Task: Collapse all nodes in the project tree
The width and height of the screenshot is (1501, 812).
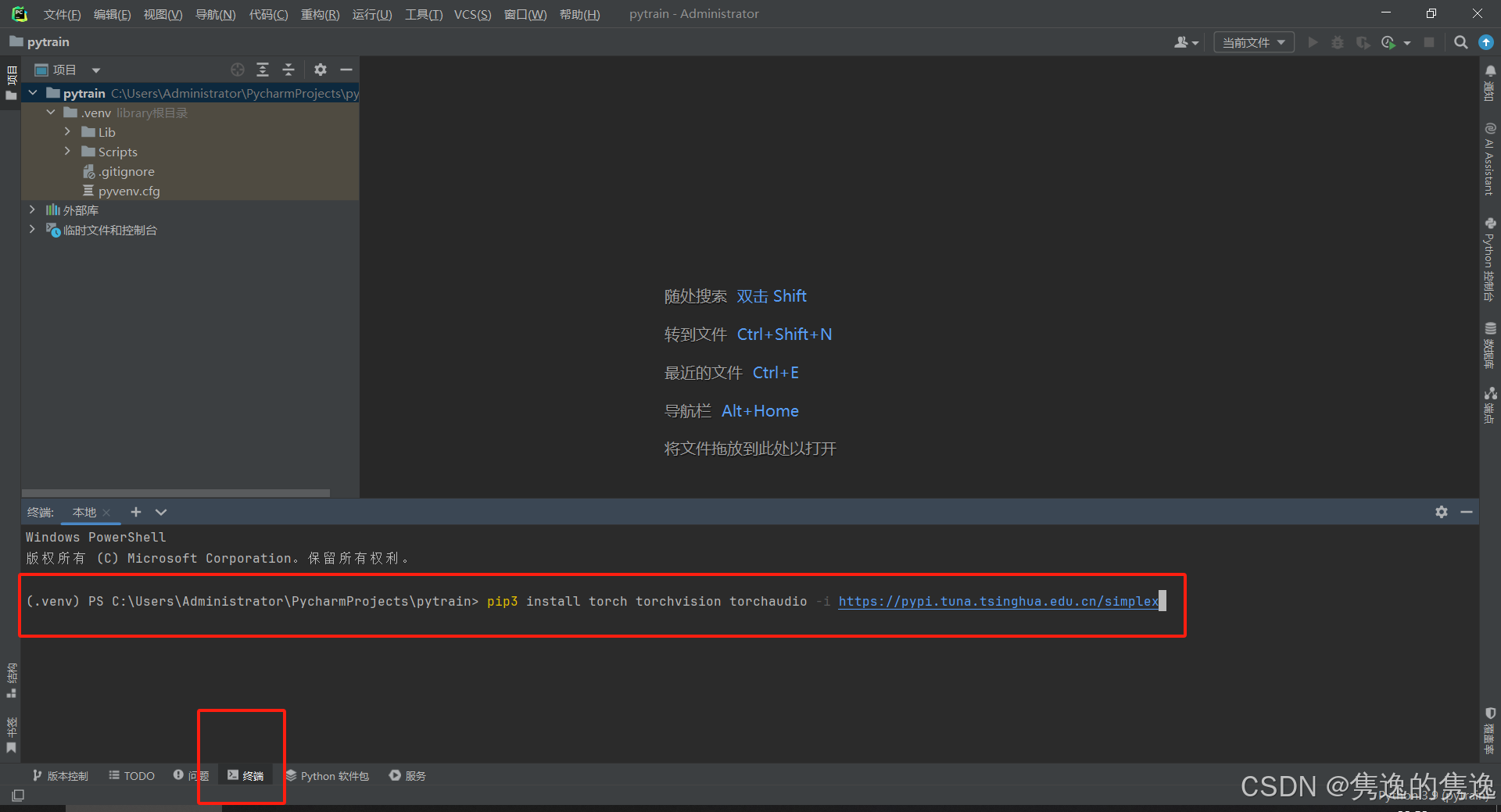Action: point(288,70)
